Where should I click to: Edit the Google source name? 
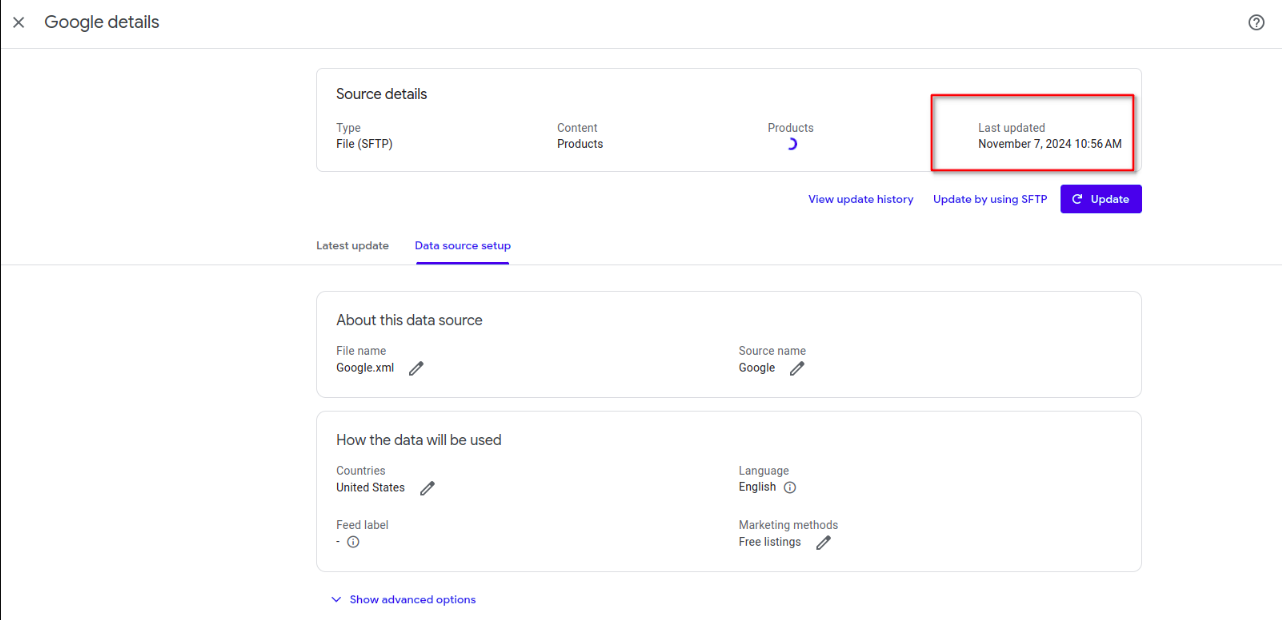click(797, 368)
